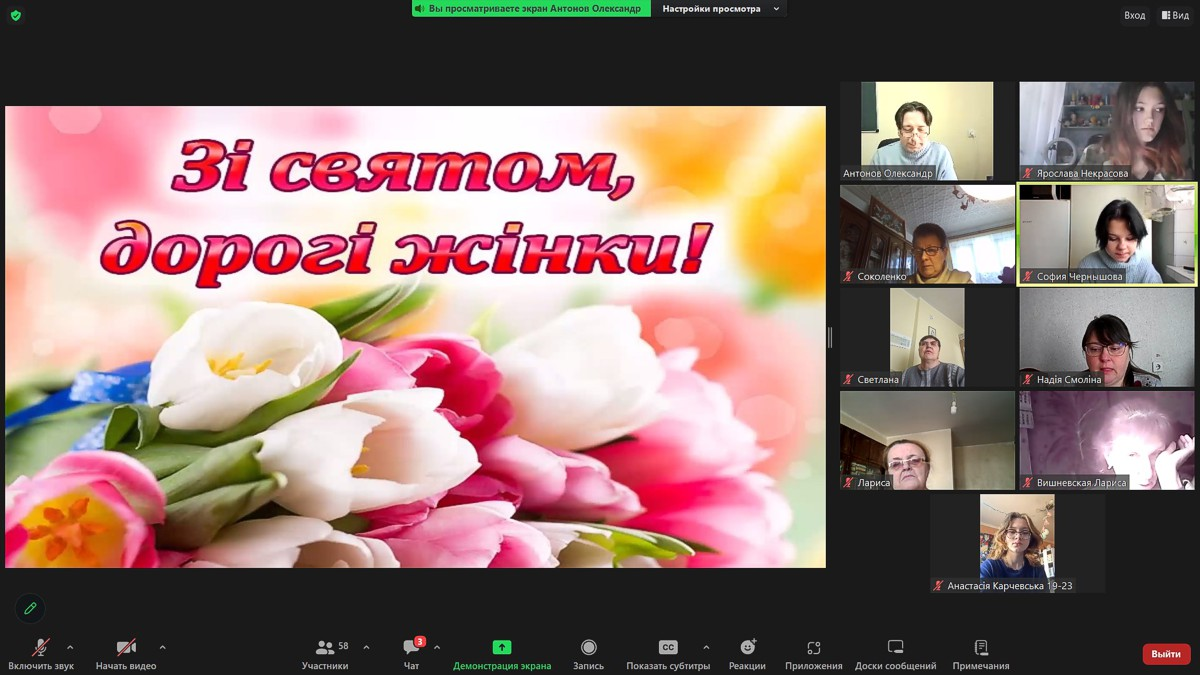
Task: Open the Участники participants panel
Action: point(325,655)
